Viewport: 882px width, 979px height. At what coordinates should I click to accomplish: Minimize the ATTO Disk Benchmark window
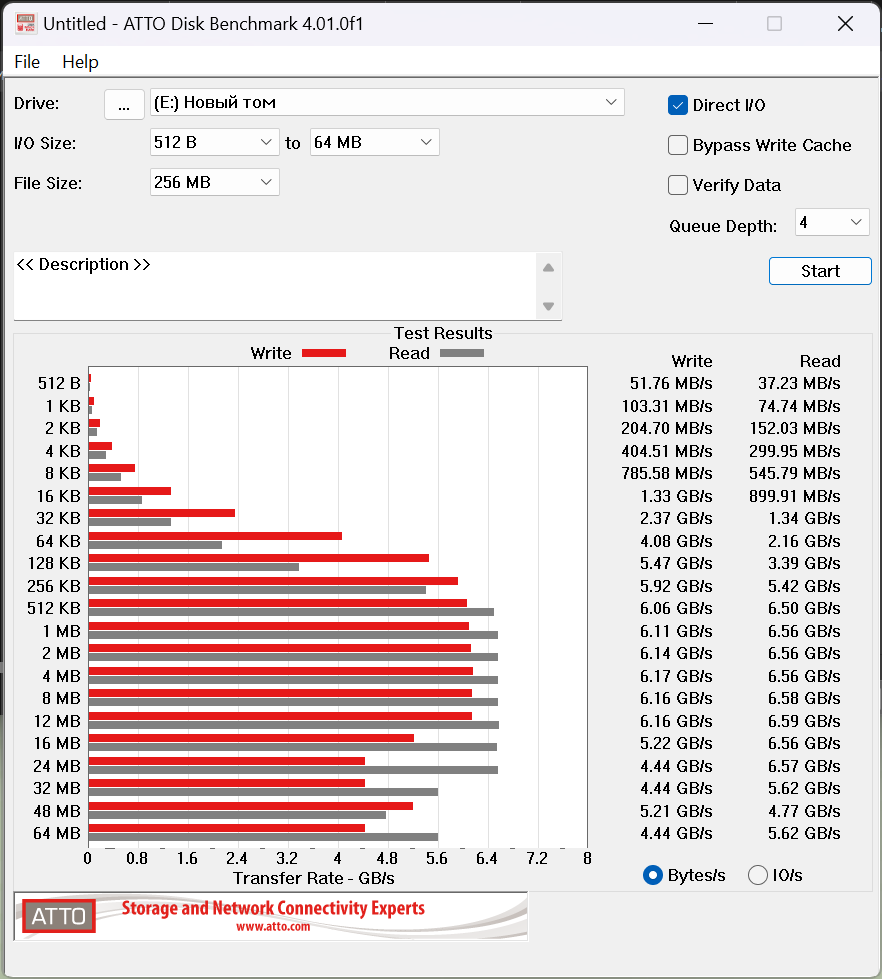(705, 24)
